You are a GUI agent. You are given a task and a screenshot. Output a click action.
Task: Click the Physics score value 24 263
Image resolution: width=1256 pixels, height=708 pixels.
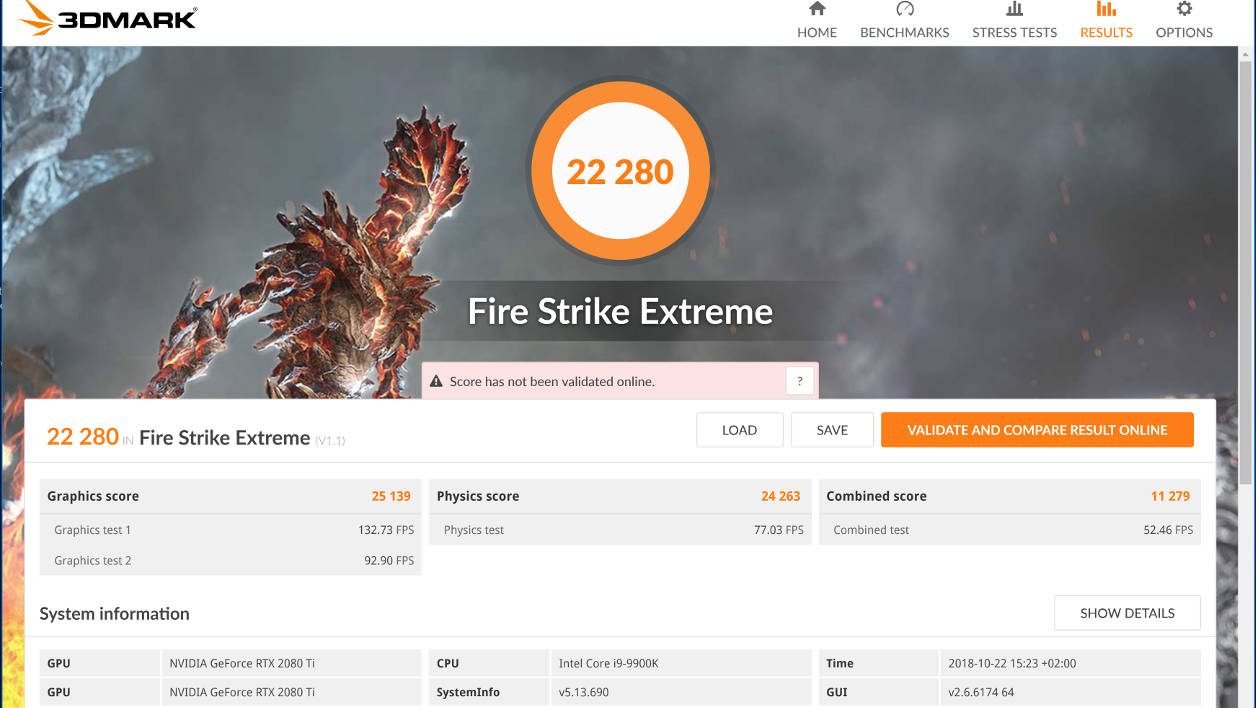(780, 496)
